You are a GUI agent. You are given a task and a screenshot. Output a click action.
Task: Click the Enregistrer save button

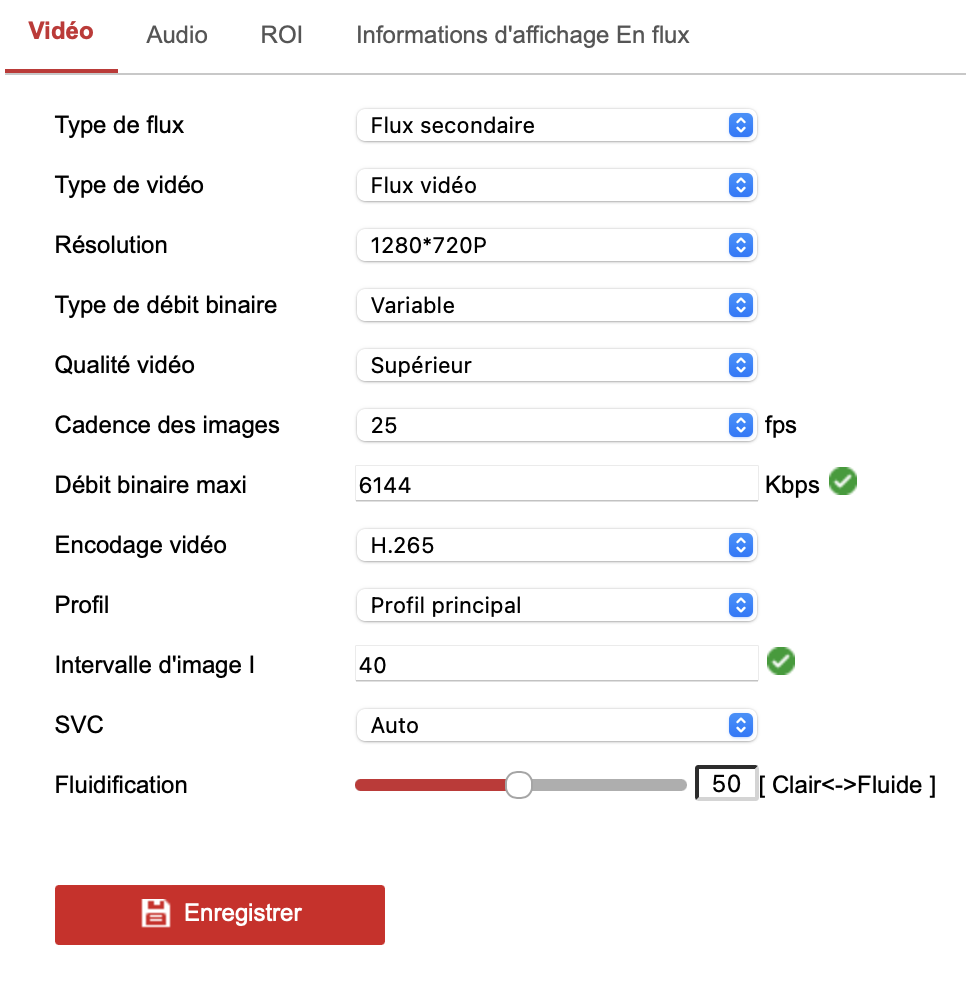pos(220,914)
